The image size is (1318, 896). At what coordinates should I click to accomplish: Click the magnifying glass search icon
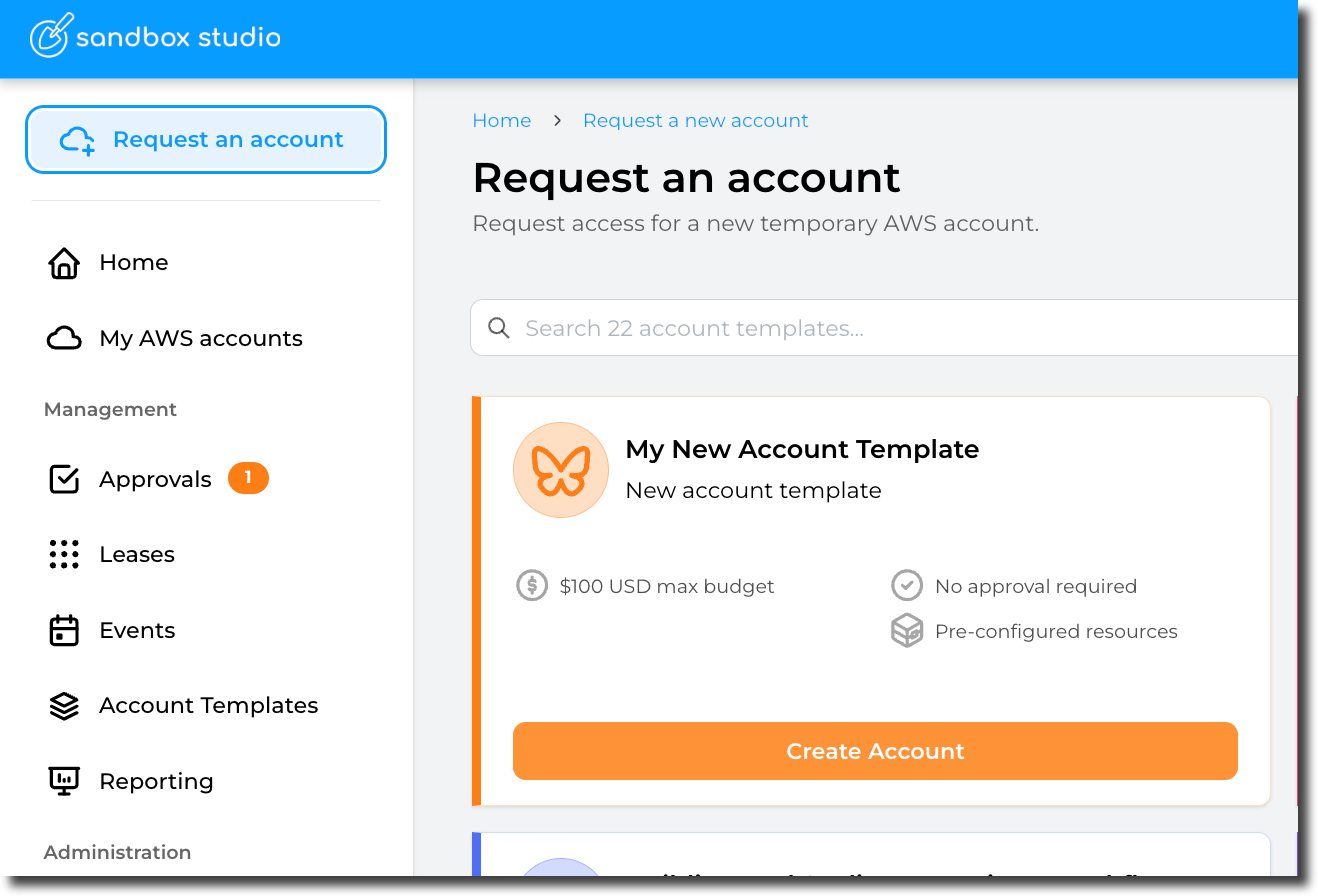click(498, 328)
